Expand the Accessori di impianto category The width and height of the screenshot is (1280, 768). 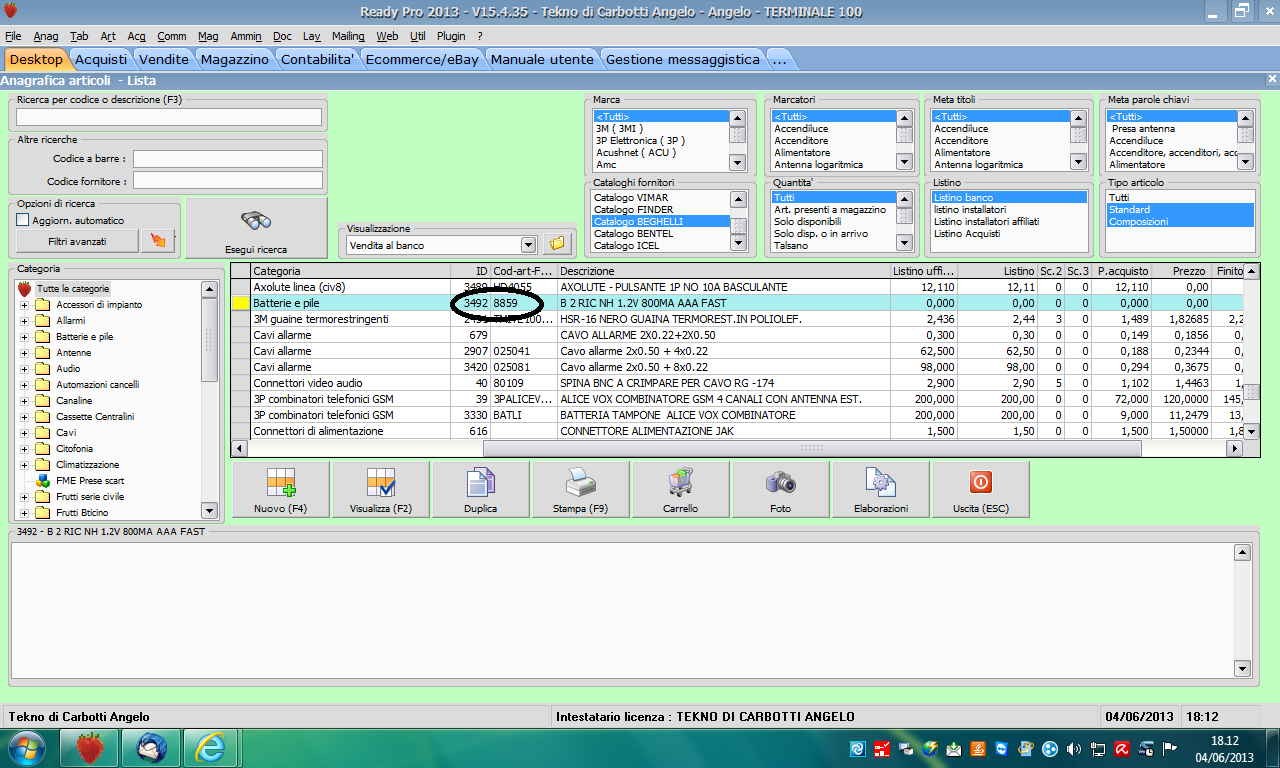pos(24,305)
